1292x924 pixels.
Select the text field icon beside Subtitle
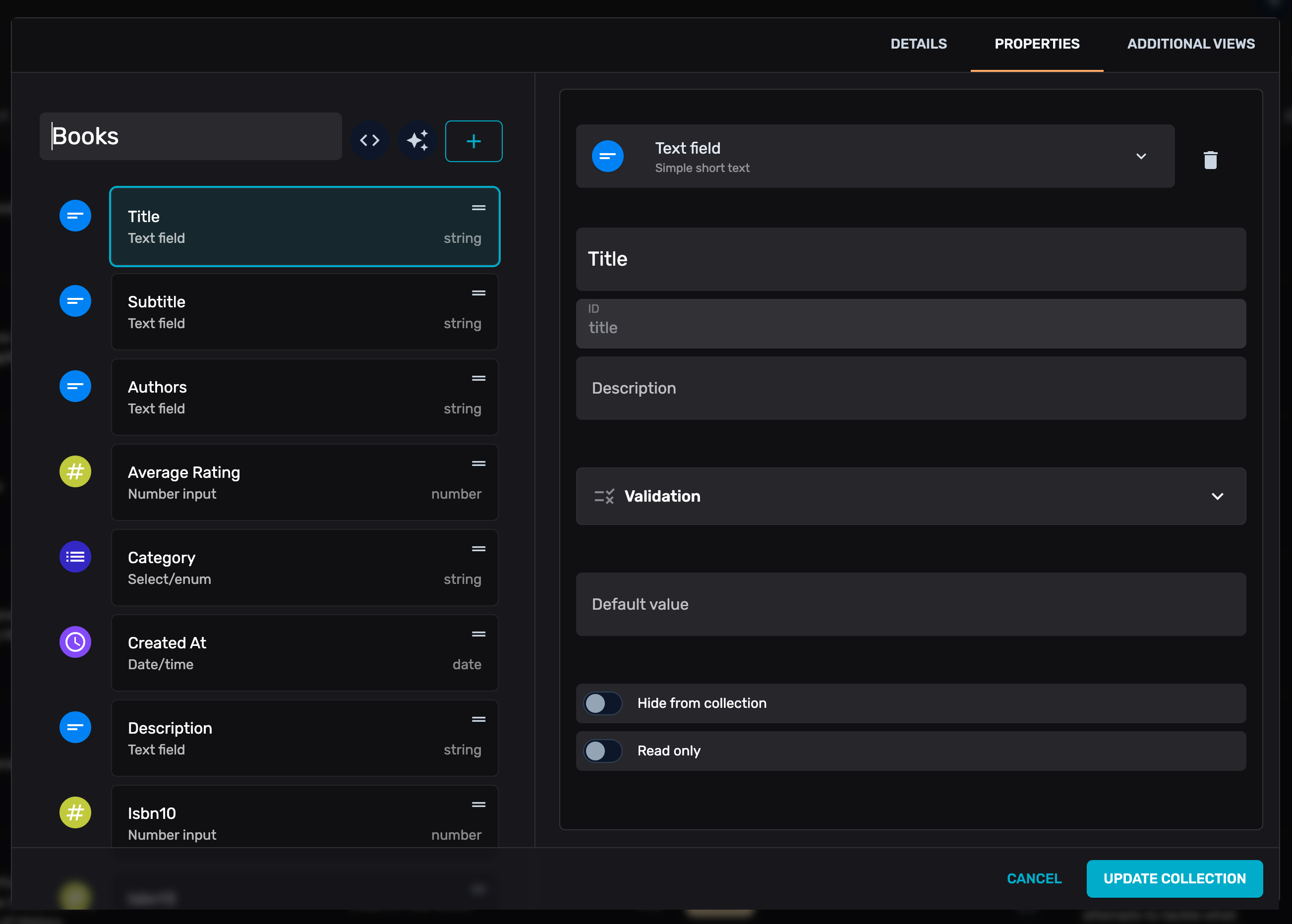74,300
